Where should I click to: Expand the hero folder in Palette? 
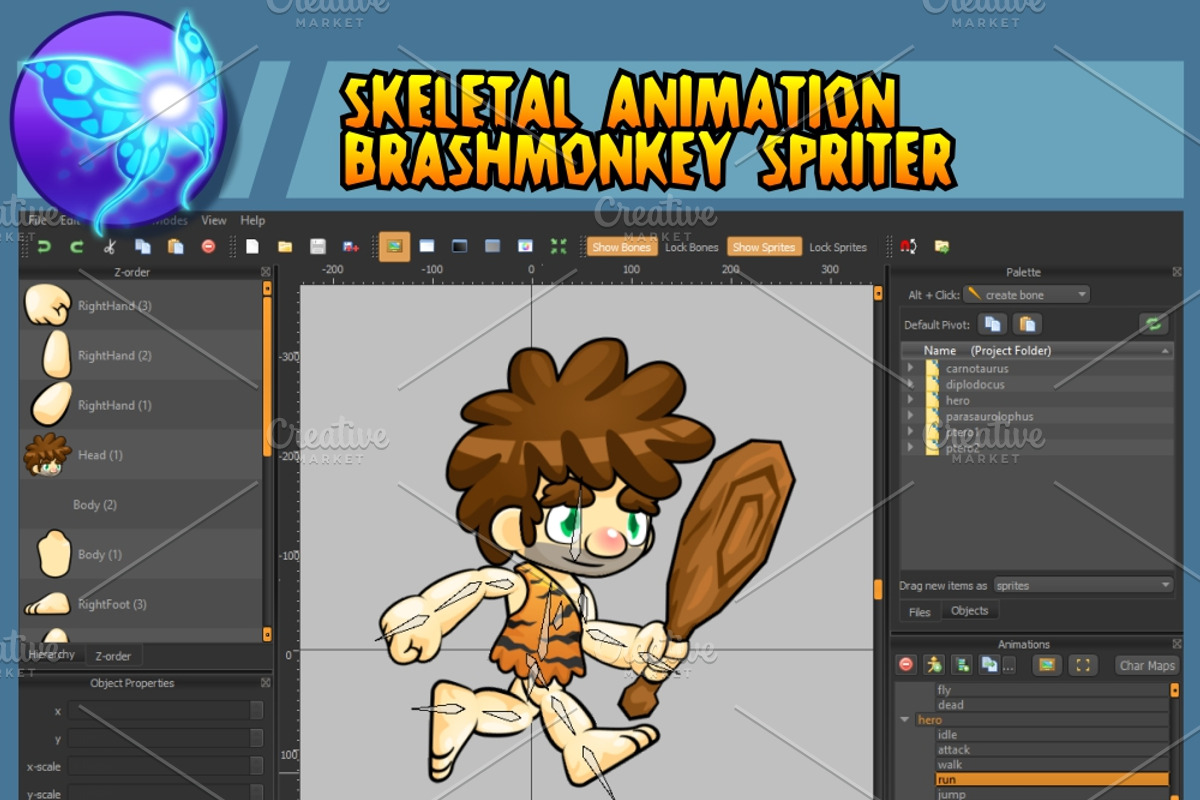(x=910, y=400)
